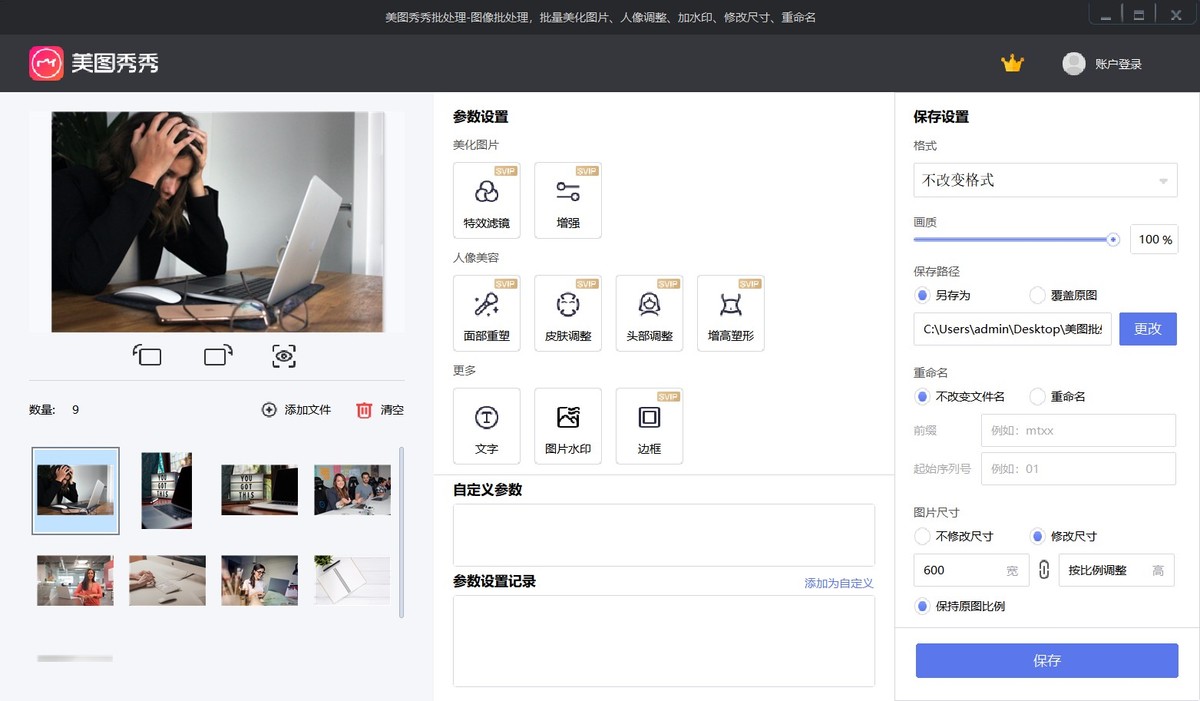
Task: Open the 图片水印 image watermark tool
Action: [x=568, y=425]
